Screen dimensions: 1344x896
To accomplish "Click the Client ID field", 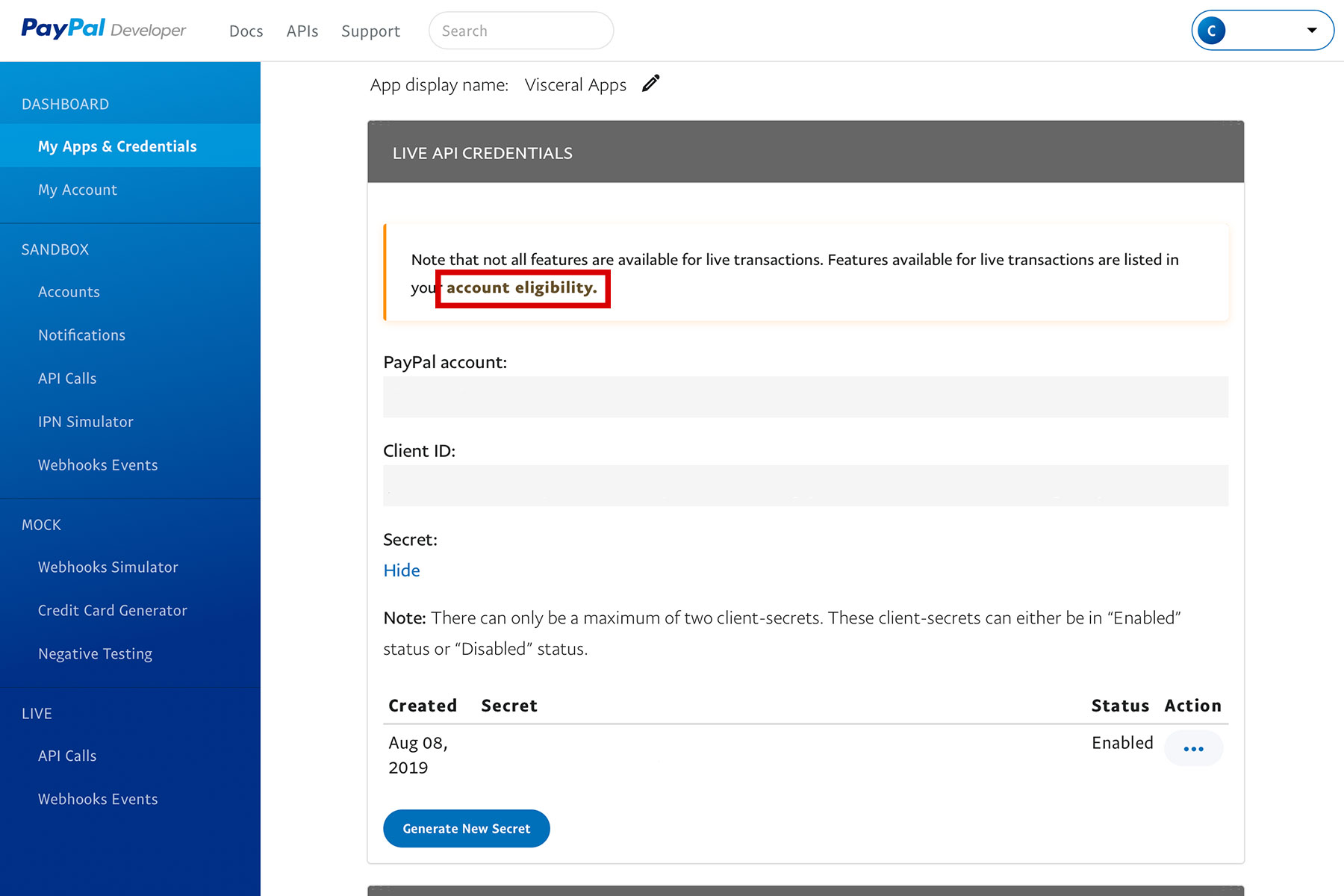I will point(806,485).
